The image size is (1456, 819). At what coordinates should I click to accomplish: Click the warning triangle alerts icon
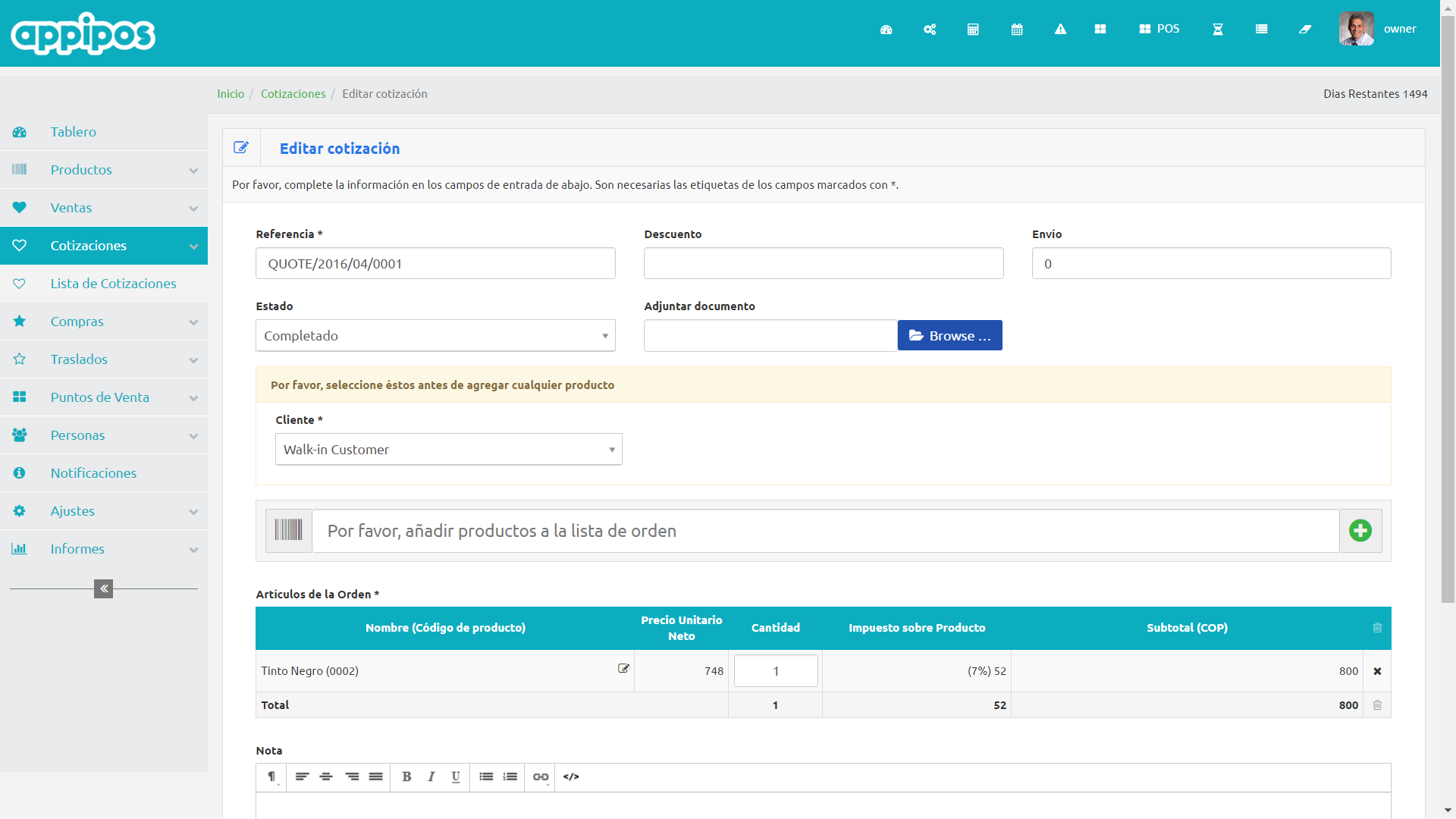[x=1060, y=30]
